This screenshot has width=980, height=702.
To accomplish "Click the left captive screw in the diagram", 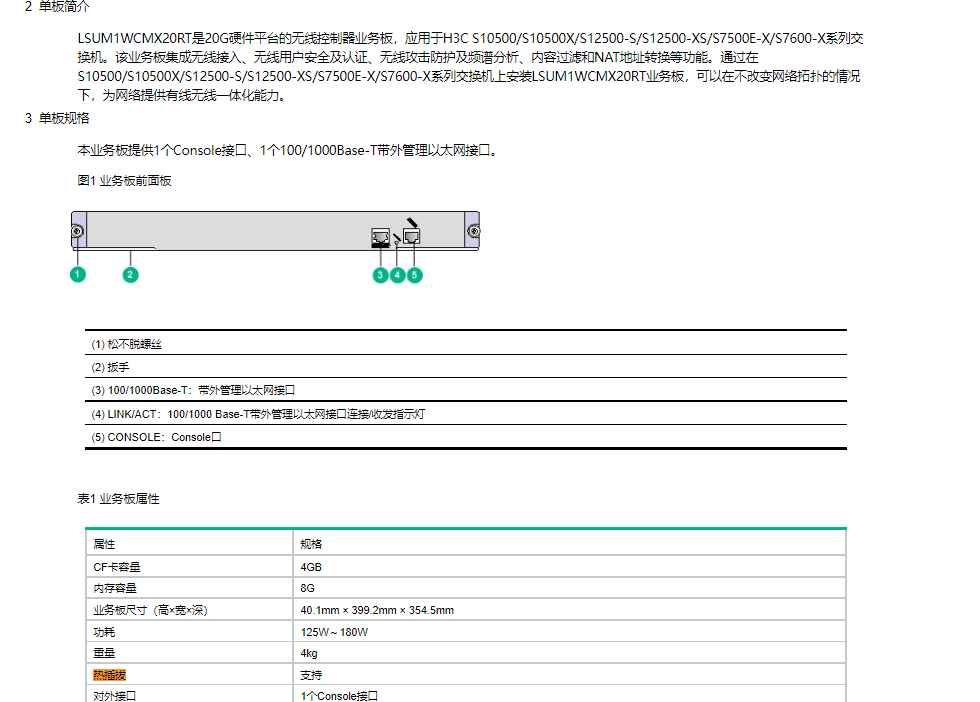I will click(x=77, y=231).
